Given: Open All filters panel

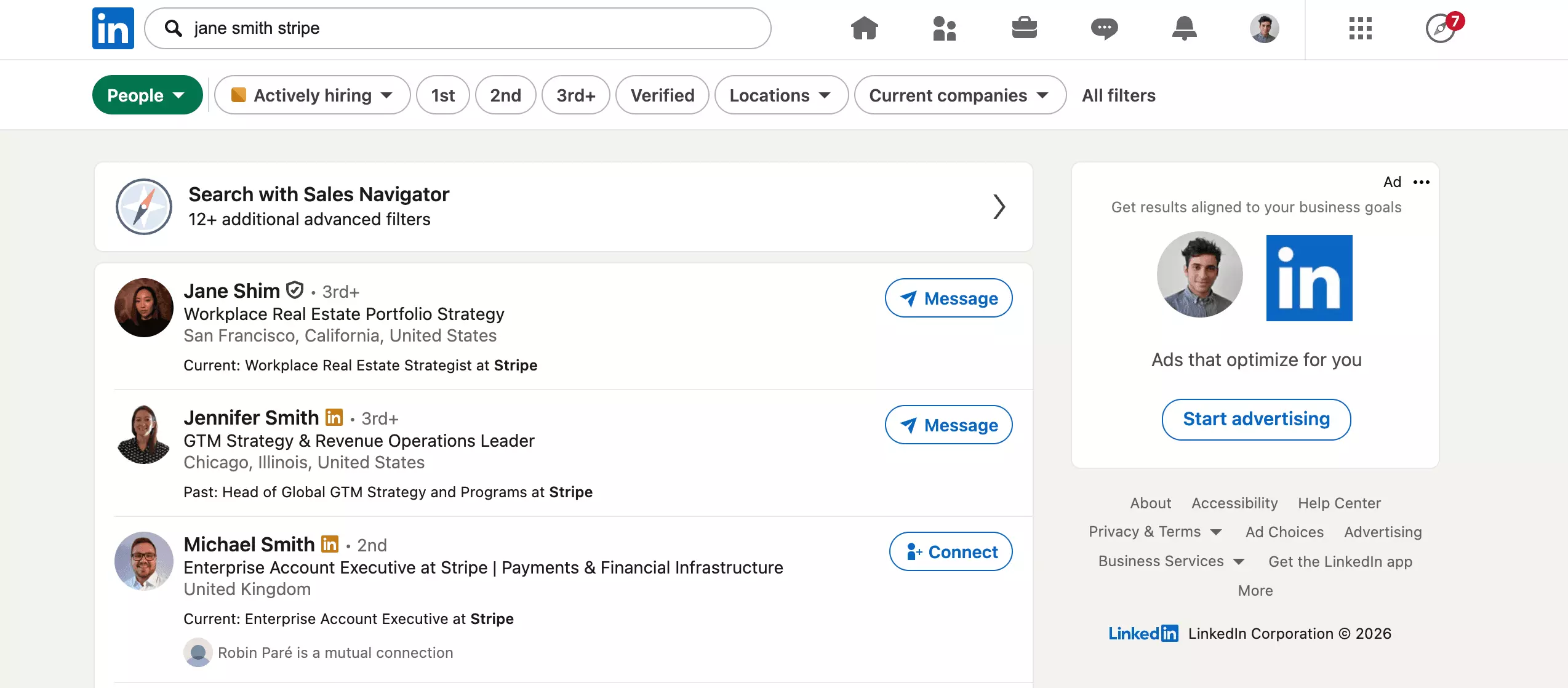Looking at the screenshot, I should coord(1119,95).
